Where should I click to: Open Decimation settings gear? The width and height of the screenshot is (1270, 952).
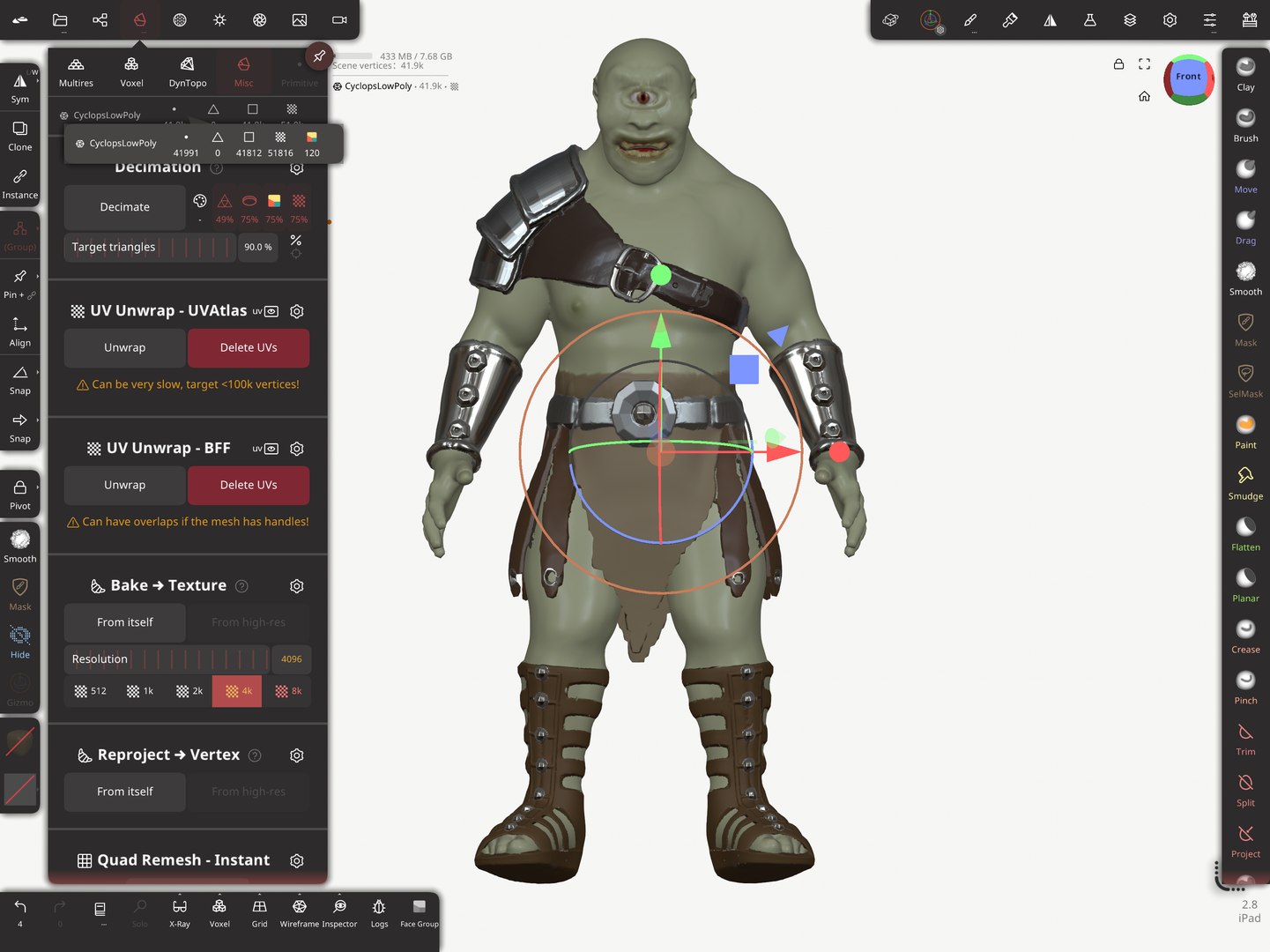pos(297,167)
